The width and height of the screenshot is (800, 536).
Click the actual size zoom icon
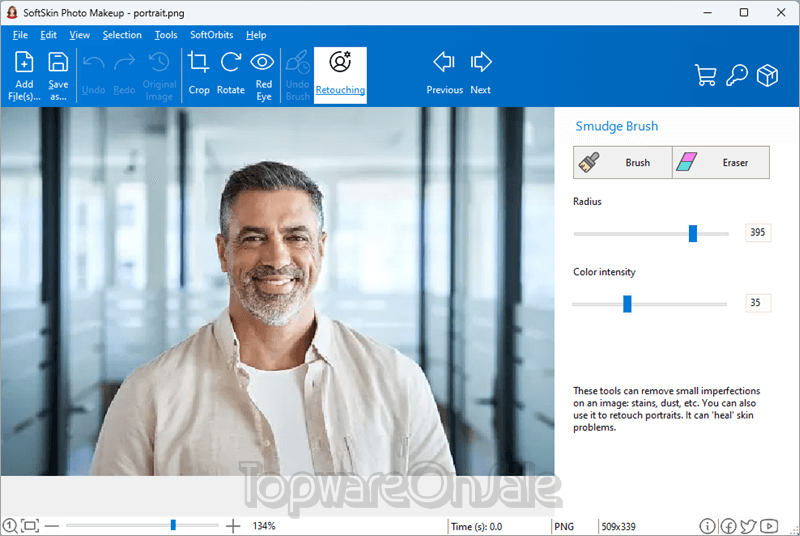[x=10, y=525]
